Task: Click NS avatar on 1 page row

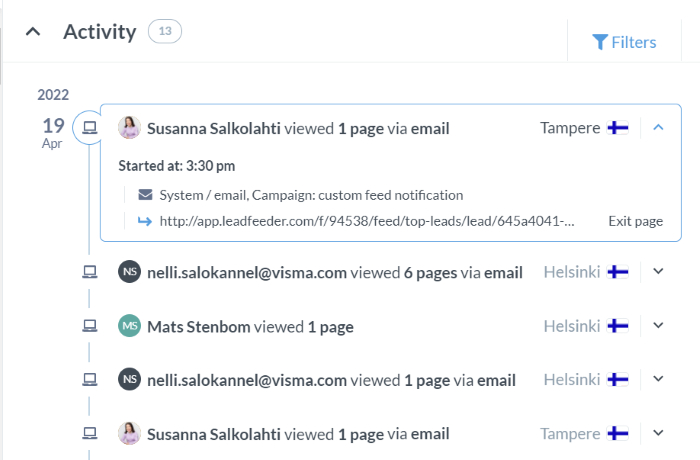Action: [x=129, y=380]
